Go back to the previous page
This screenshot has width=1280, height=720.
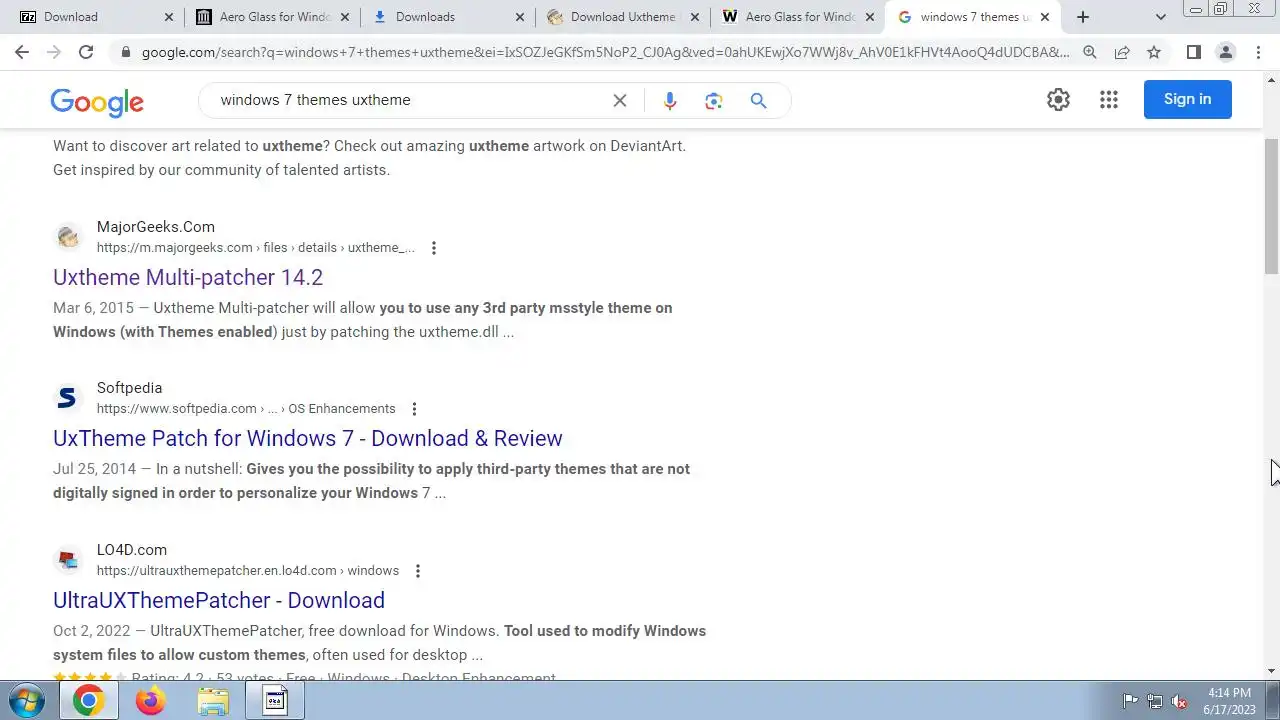click(x=22, y=52)
